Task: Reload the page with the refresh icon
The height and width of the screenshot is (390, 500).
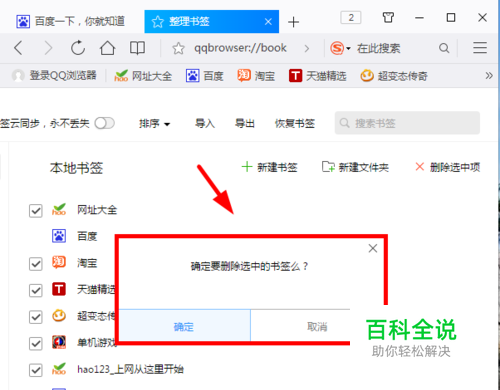Action: (x=78, y=48)
